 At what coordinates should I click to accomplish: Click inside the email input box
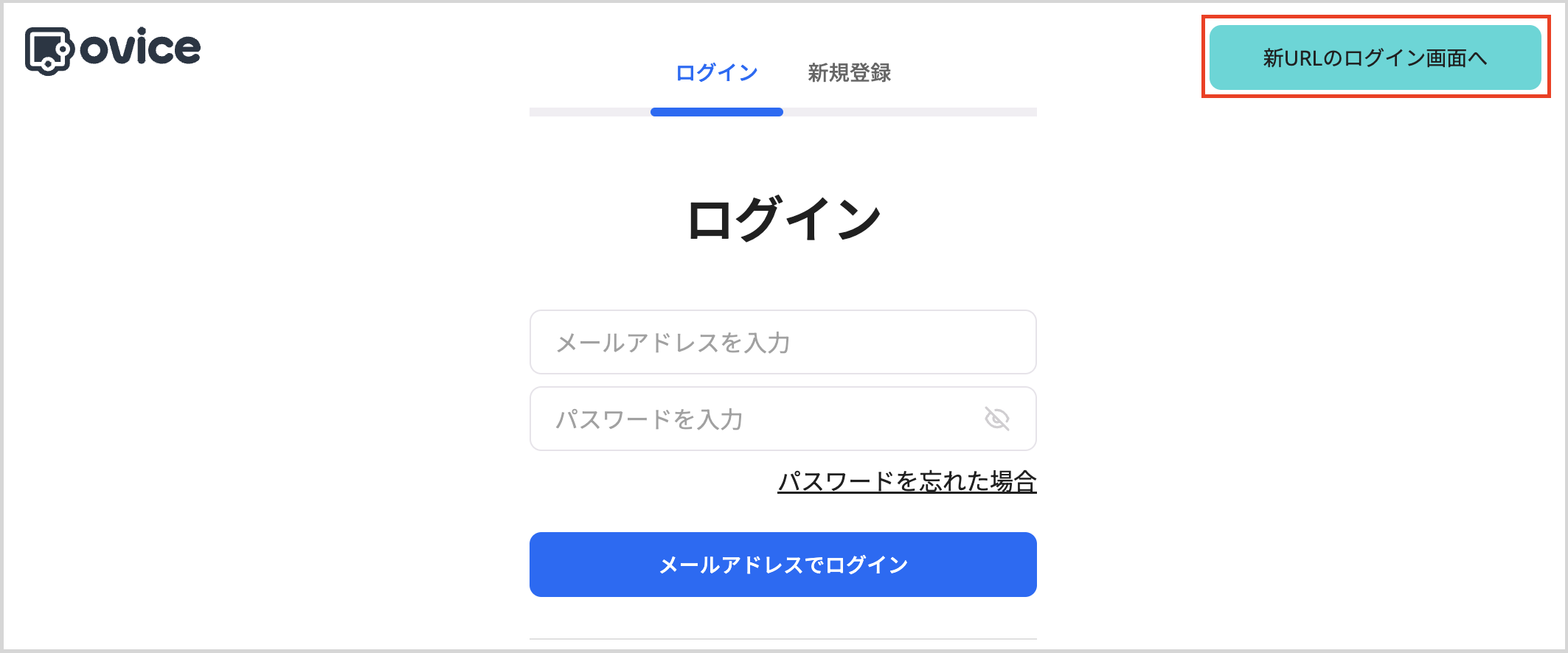[x=782, y=342]
